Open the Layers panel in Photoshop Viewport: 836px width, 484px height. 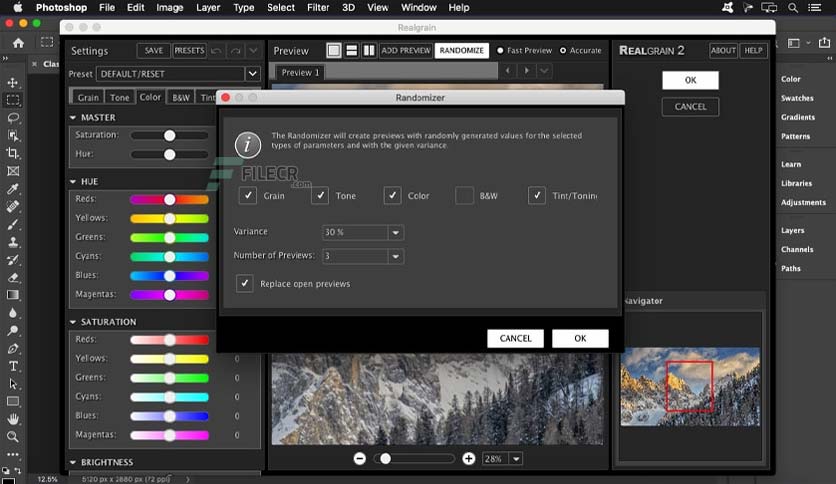coord(792,230)
